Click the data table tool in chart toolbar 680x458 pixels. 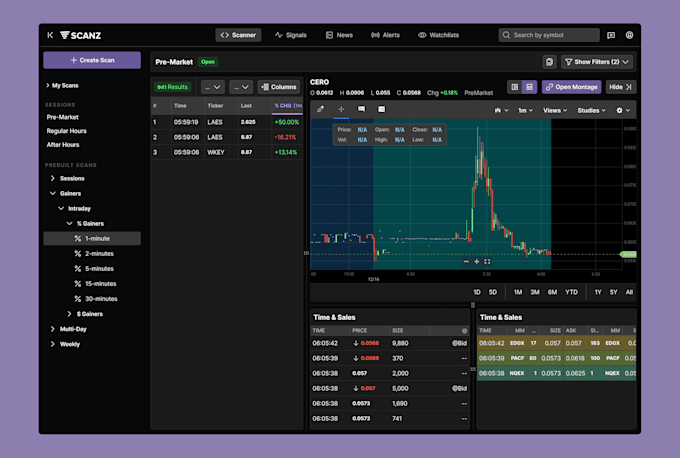[x=381, y=109]
